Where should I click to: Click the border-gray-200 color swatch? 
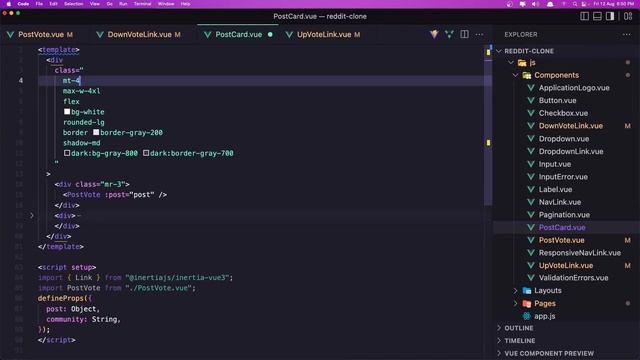coord(96,132)
